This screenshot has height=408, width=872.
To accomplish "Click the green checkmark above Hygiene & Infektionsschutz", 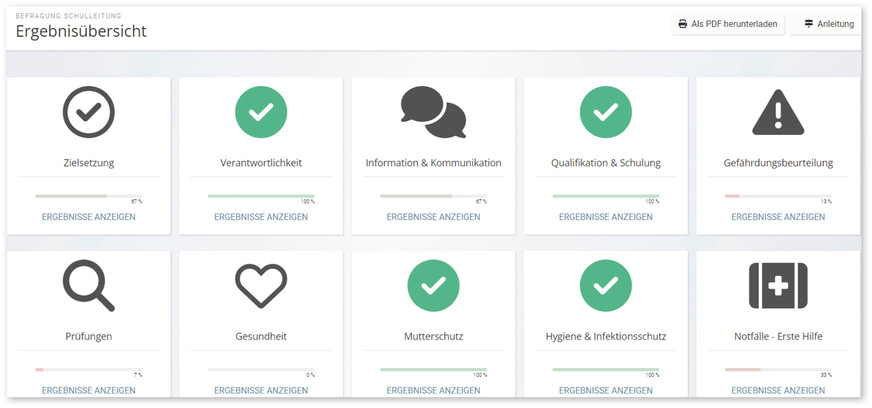I will point(605,285).
